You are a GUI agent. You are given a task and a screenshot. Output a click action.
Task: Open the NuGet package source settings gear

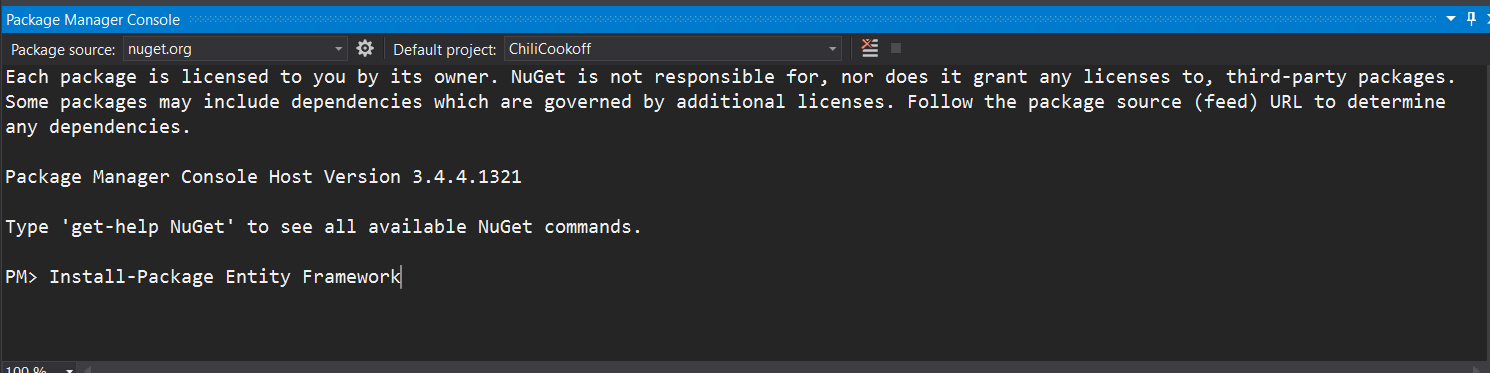[365, 48]
